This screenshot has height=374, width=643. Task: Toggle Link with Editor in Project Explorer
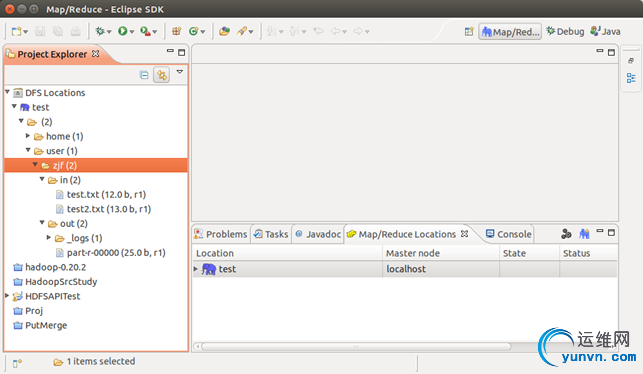pos(162,75)
